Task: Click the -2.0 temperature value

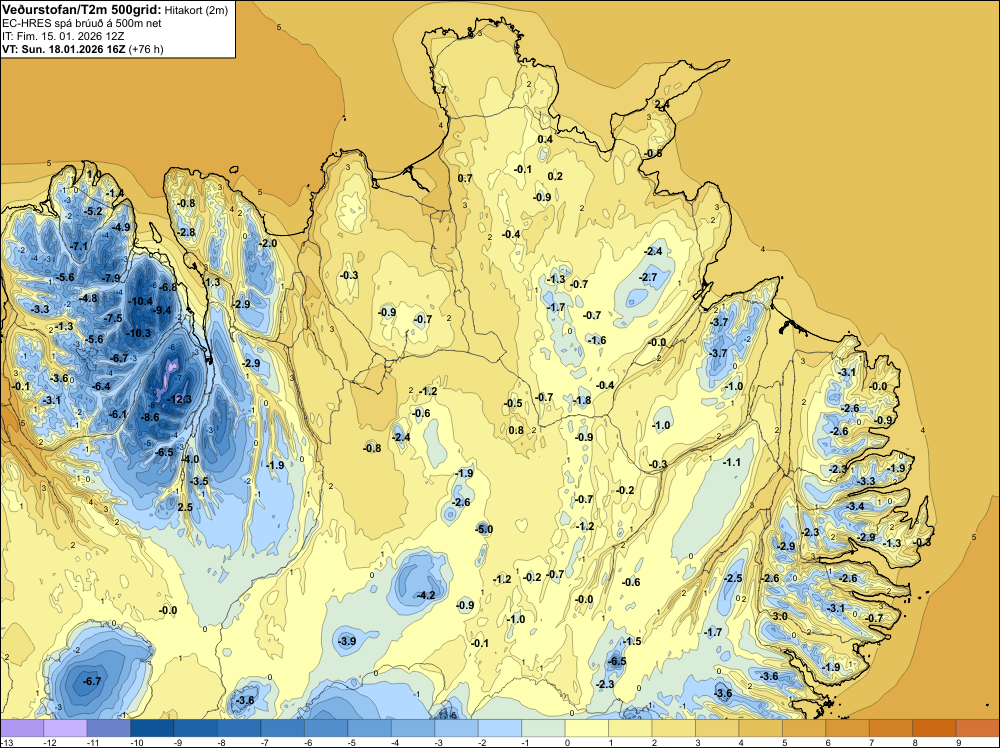Action: point(268,243)
